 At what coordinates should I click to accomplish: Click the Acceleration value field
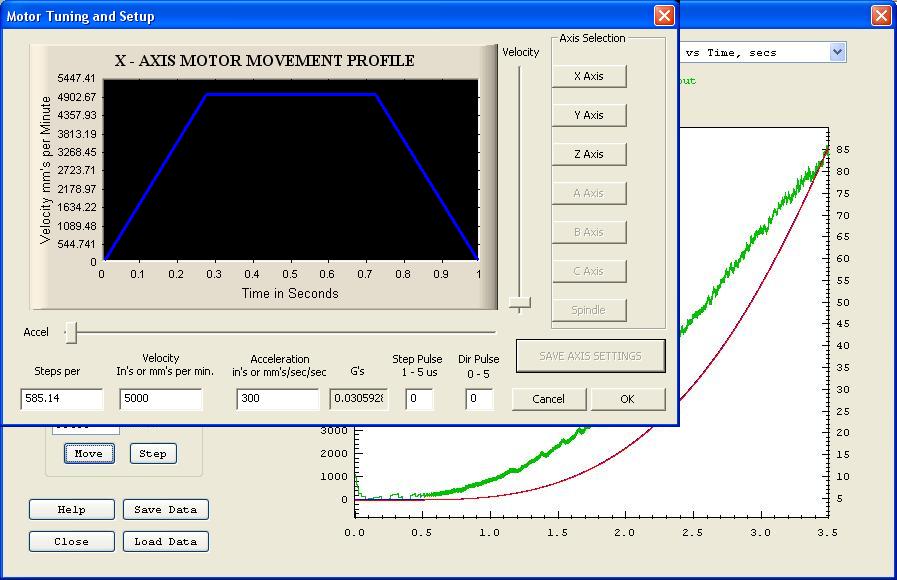[x=277, y=399]
